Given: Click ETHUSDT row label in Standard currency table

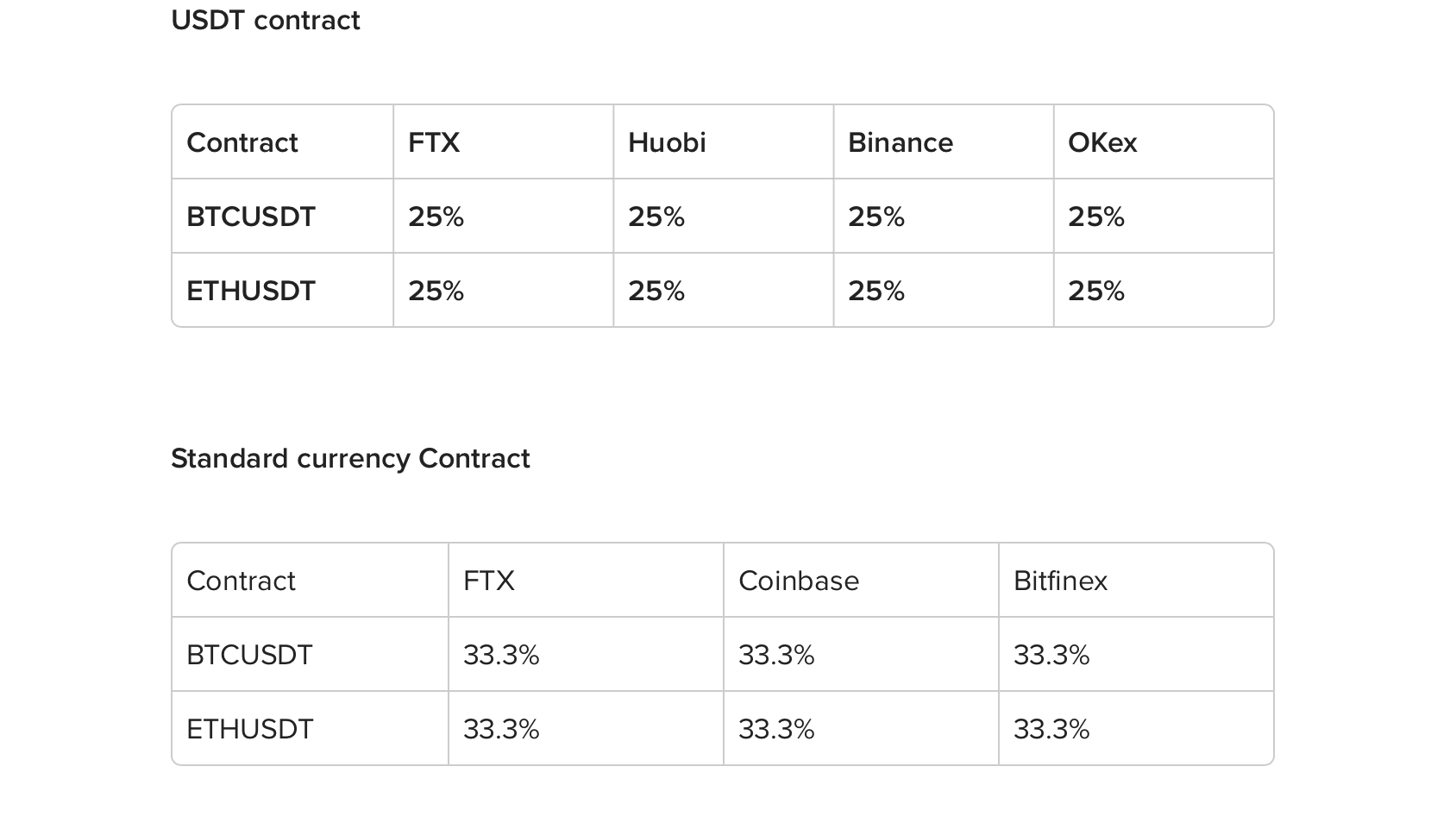Looking at the screenshot, I should pyautogui.click(x=249, y=729).
